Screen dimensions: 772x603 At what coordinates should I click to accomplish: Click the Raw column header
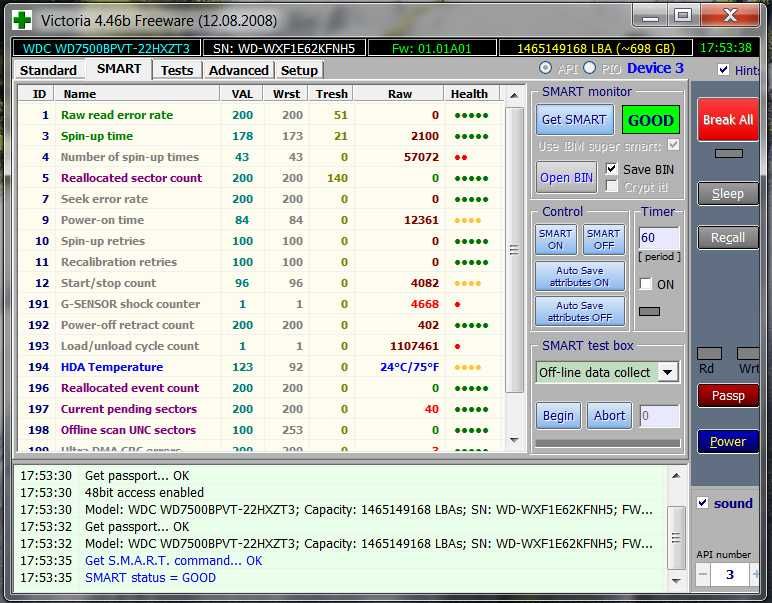(399, 94)
